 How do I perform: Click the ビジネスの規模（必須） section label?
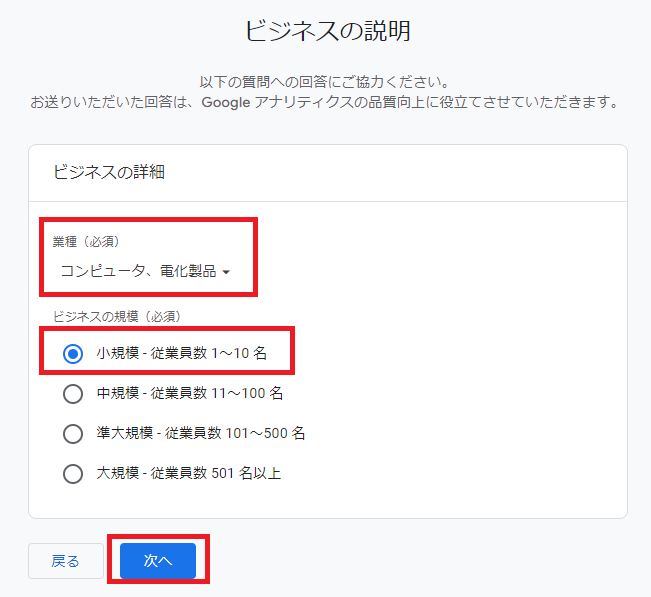pos(116,316)
